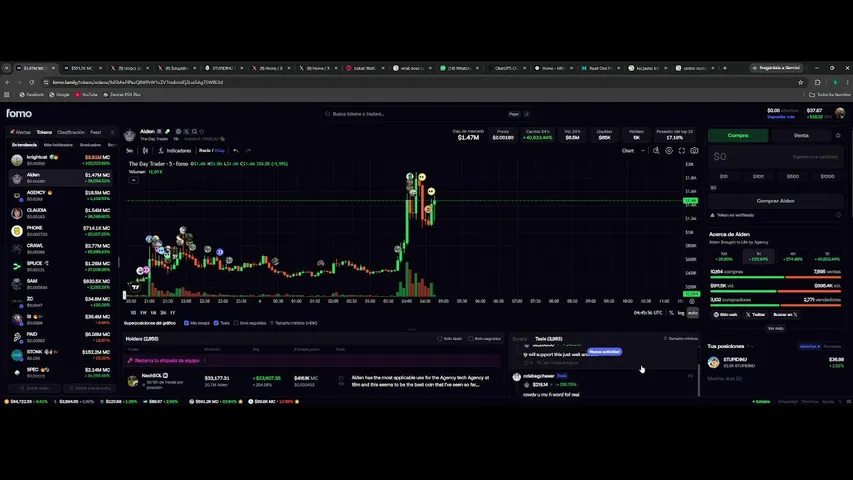Redo the chart action

tap(248, 151)
